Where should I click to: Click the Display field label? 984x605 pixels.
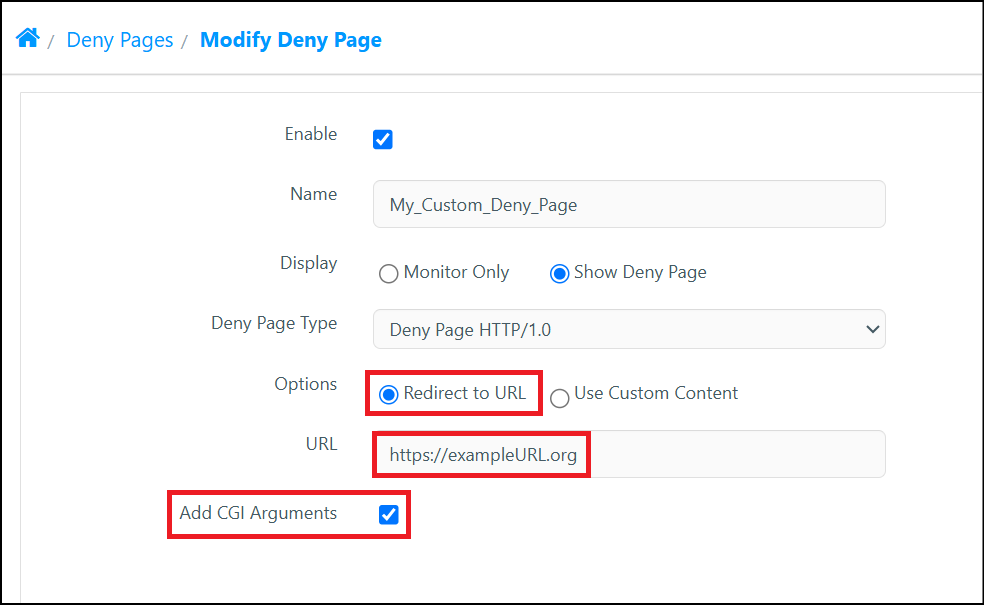pyautogui.click(x=308, y=263)
